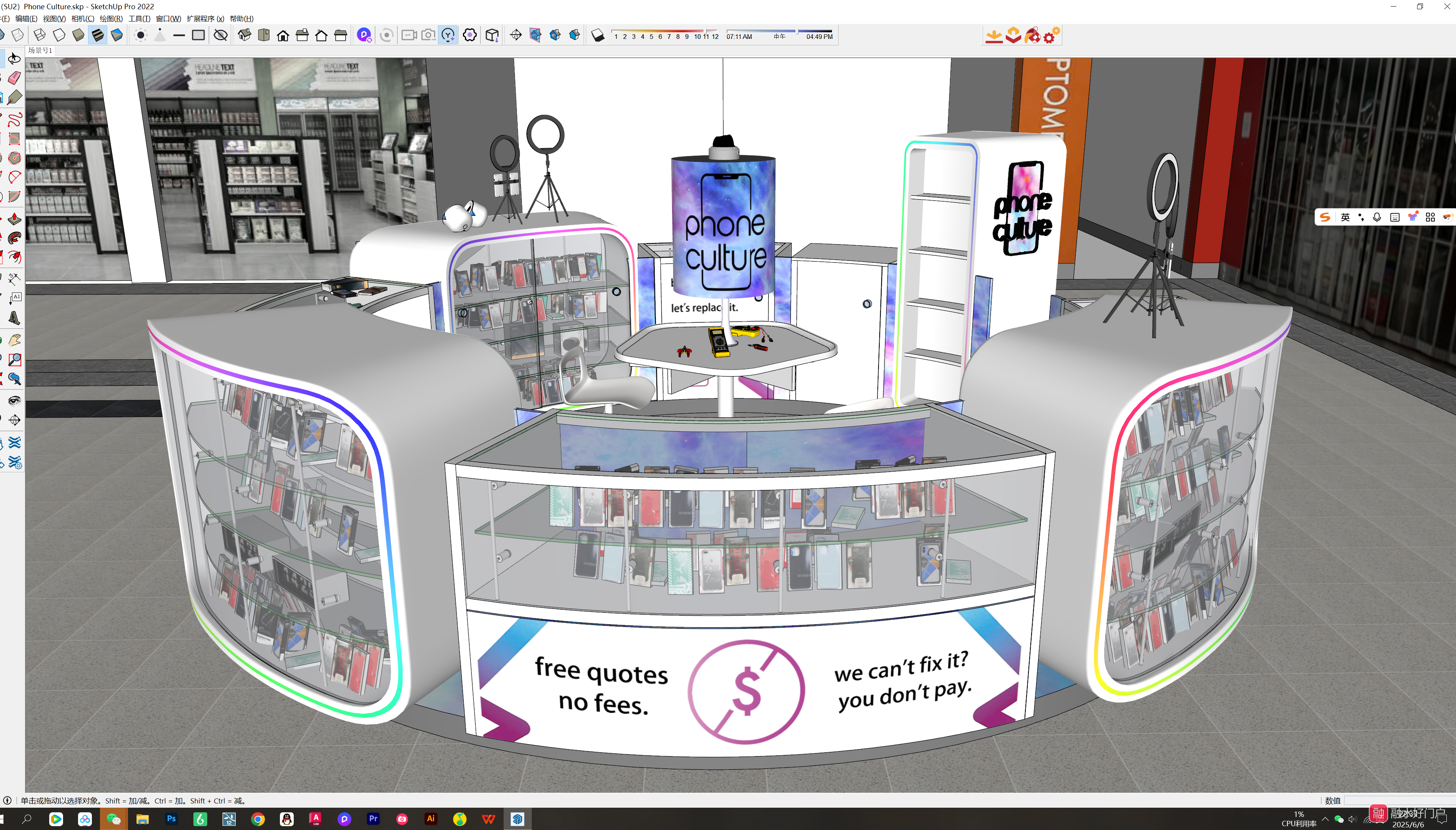
Task: Click the status bar info circle icon
Action: pyautogui.click(x=7, y=800)
